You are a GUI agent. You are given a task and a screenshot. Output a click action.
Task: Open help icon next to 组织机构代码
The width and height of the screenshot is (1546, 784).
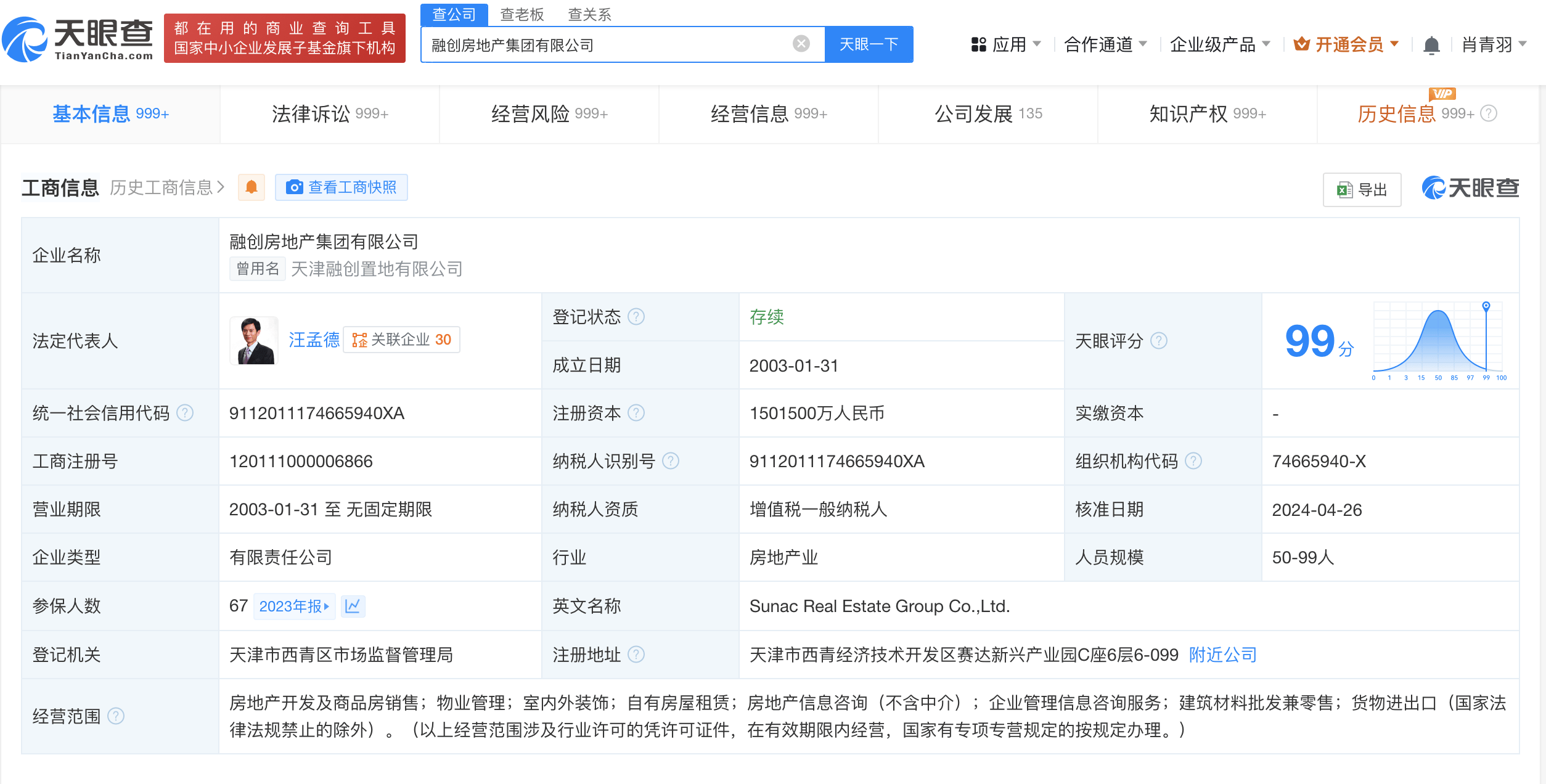pos(1193,461)
